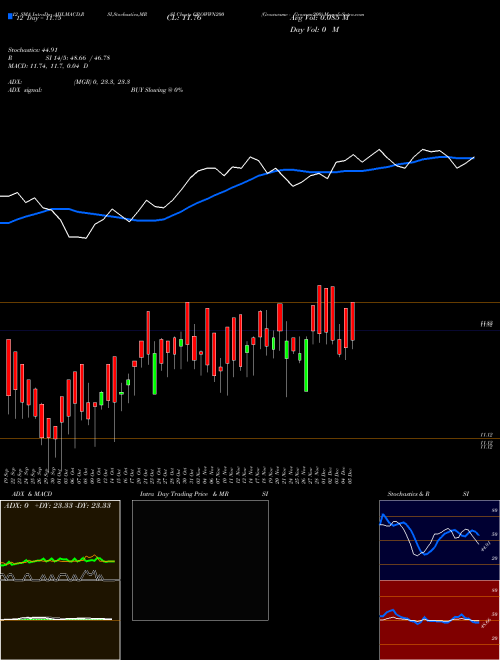
Task: Click the 'CL: 11.76' closing value
Action: [184, 19]
